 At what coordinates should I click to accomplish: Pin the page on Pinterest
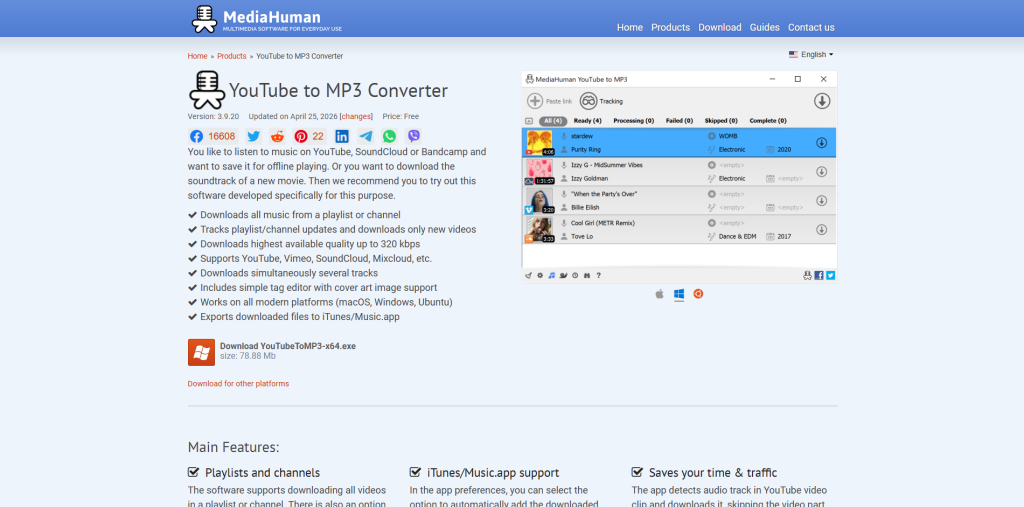click(x=301, y=137)
